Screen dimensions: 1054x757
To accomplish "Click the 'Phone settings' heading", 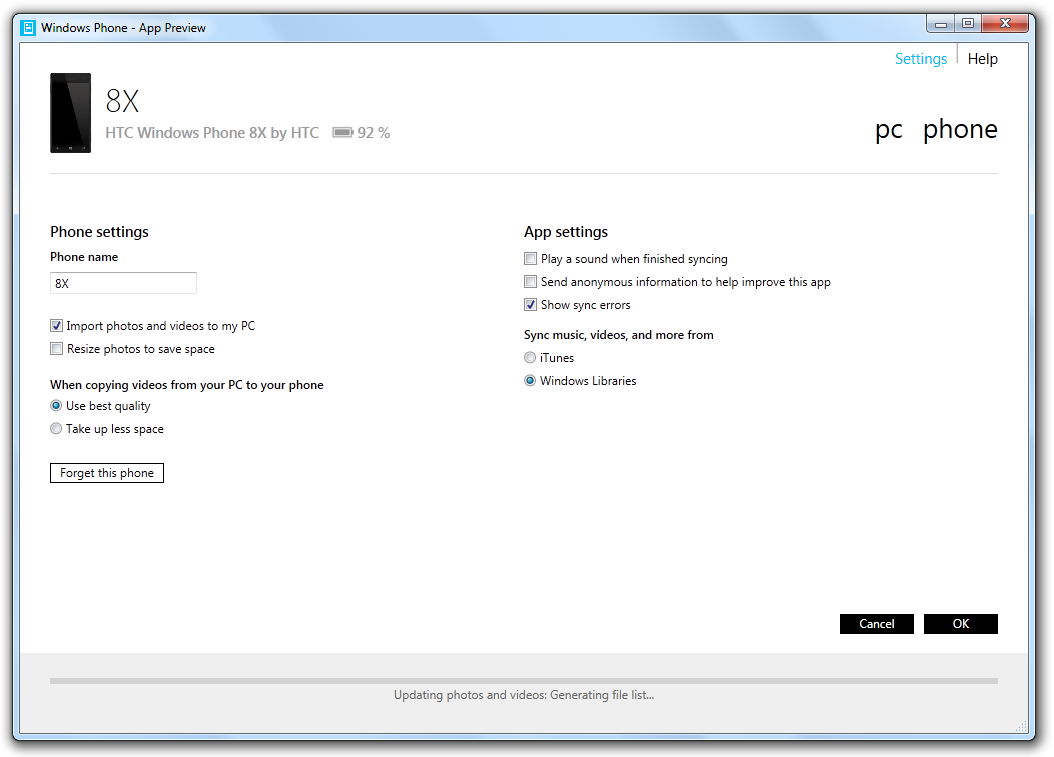I will coord(99,232).
